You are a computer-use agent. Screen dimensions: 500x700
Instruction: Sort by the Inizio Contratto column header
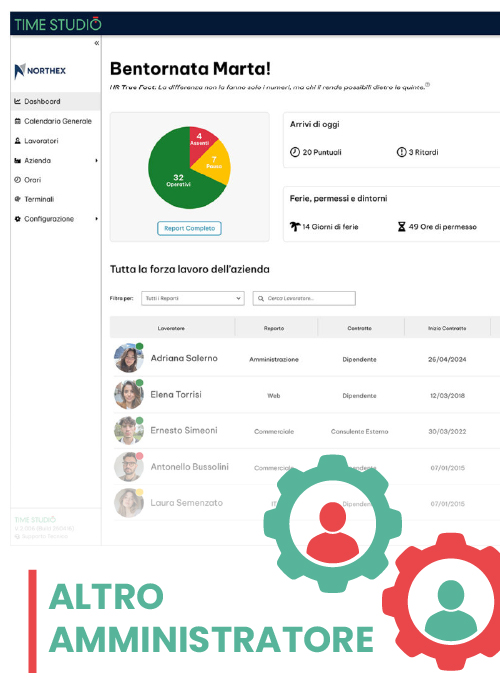point(447,328)
